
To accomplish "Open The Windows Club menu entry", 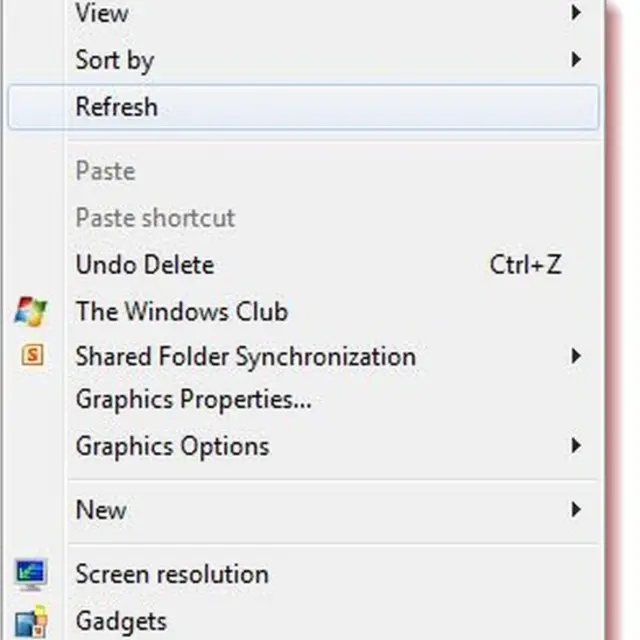I will point(182,311).
